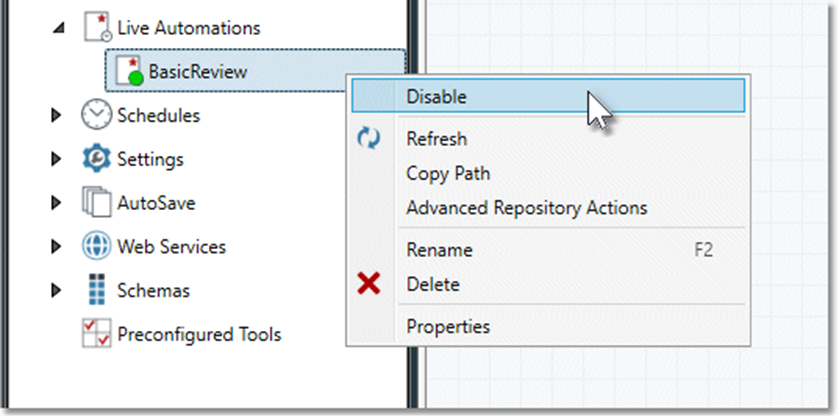Click the AutoSave stacked pages icon
The height and width of the screenshot is (419, 839).
[96, 203]
